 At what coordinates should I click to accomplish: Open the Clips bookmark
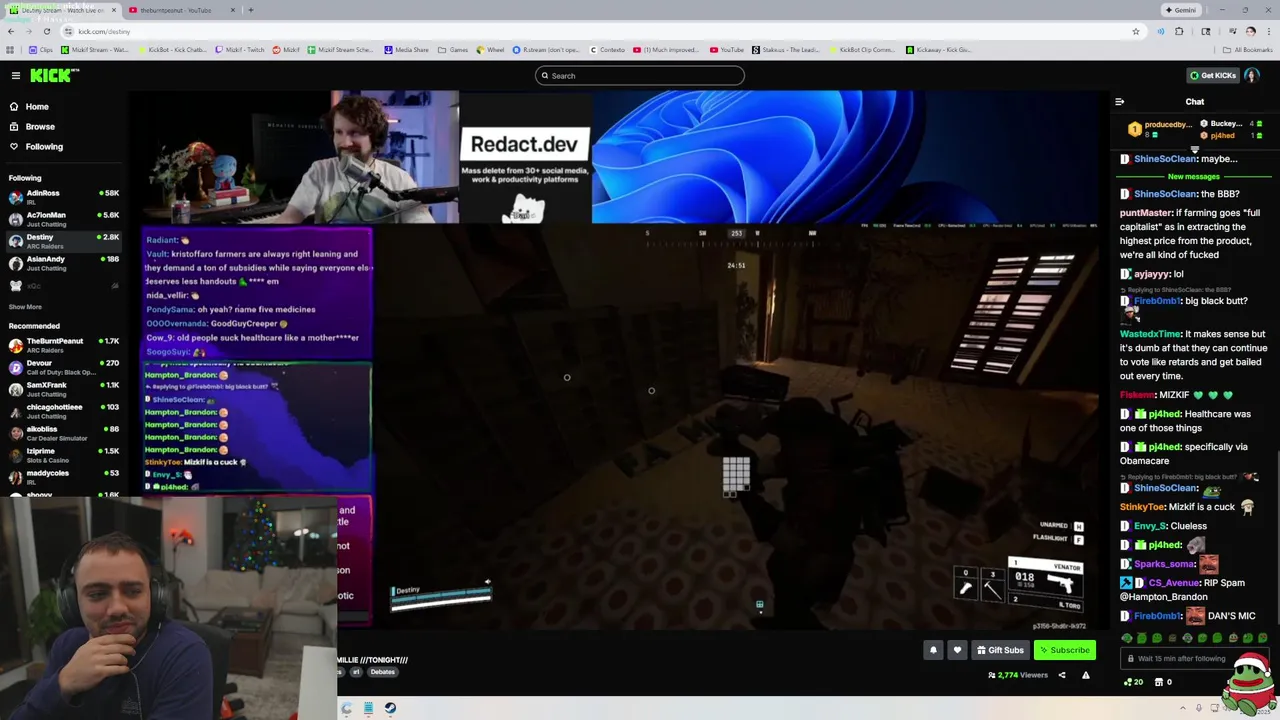pyautogui.click(x=41, y=49)
